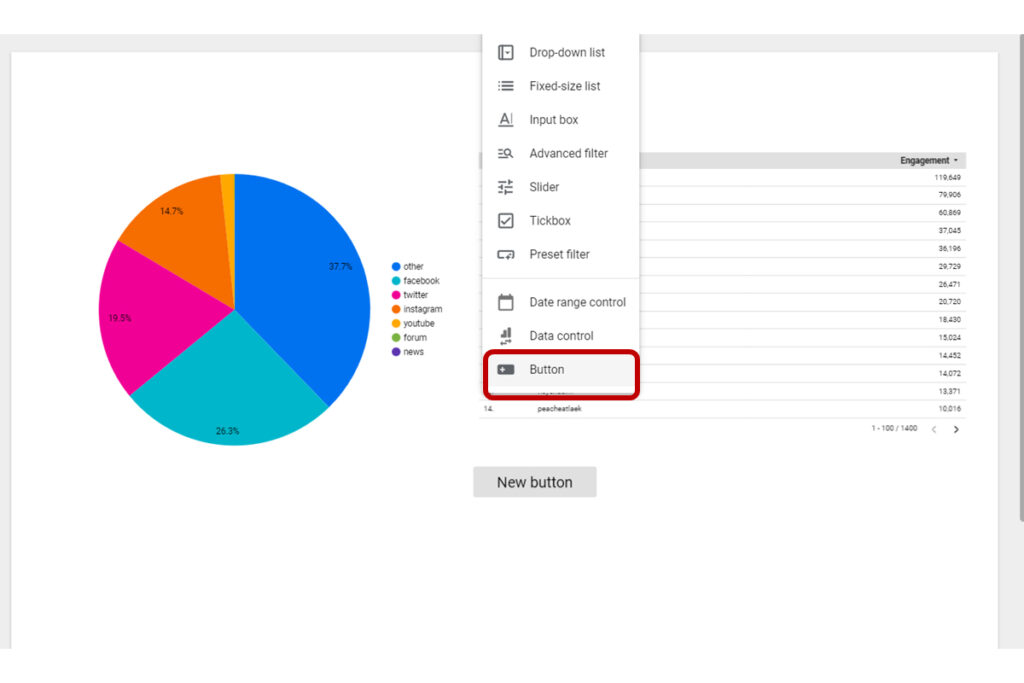This screenshot has width=1024, height=683.
Task: Choose Drop-down list from the menu
Action: pyautogui.click(x=560, y=52)
